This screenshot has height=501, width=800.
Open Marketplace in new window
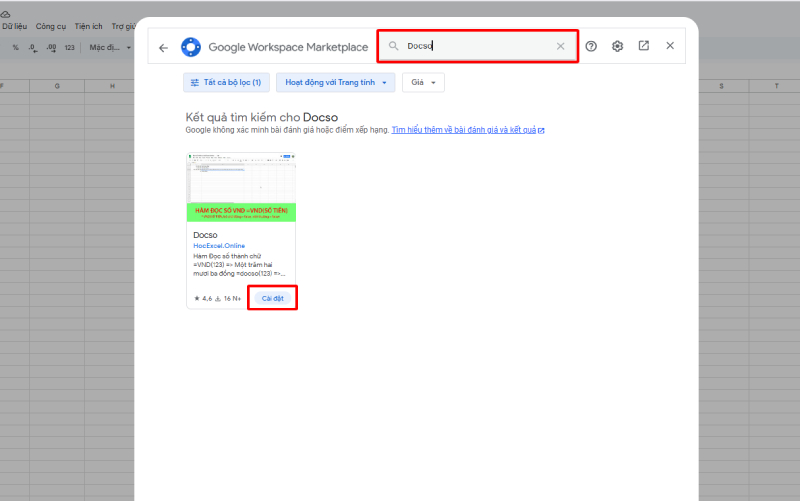(x=644, y=46)
